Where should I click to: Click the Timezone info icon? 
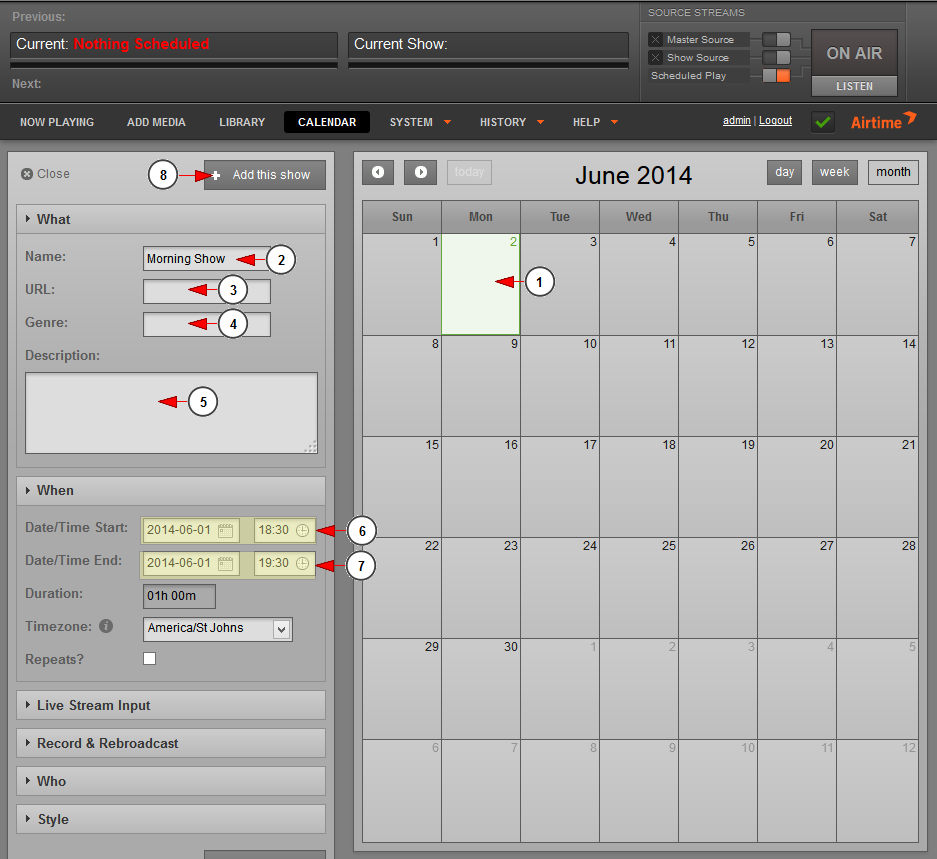[x=106, y=628]
